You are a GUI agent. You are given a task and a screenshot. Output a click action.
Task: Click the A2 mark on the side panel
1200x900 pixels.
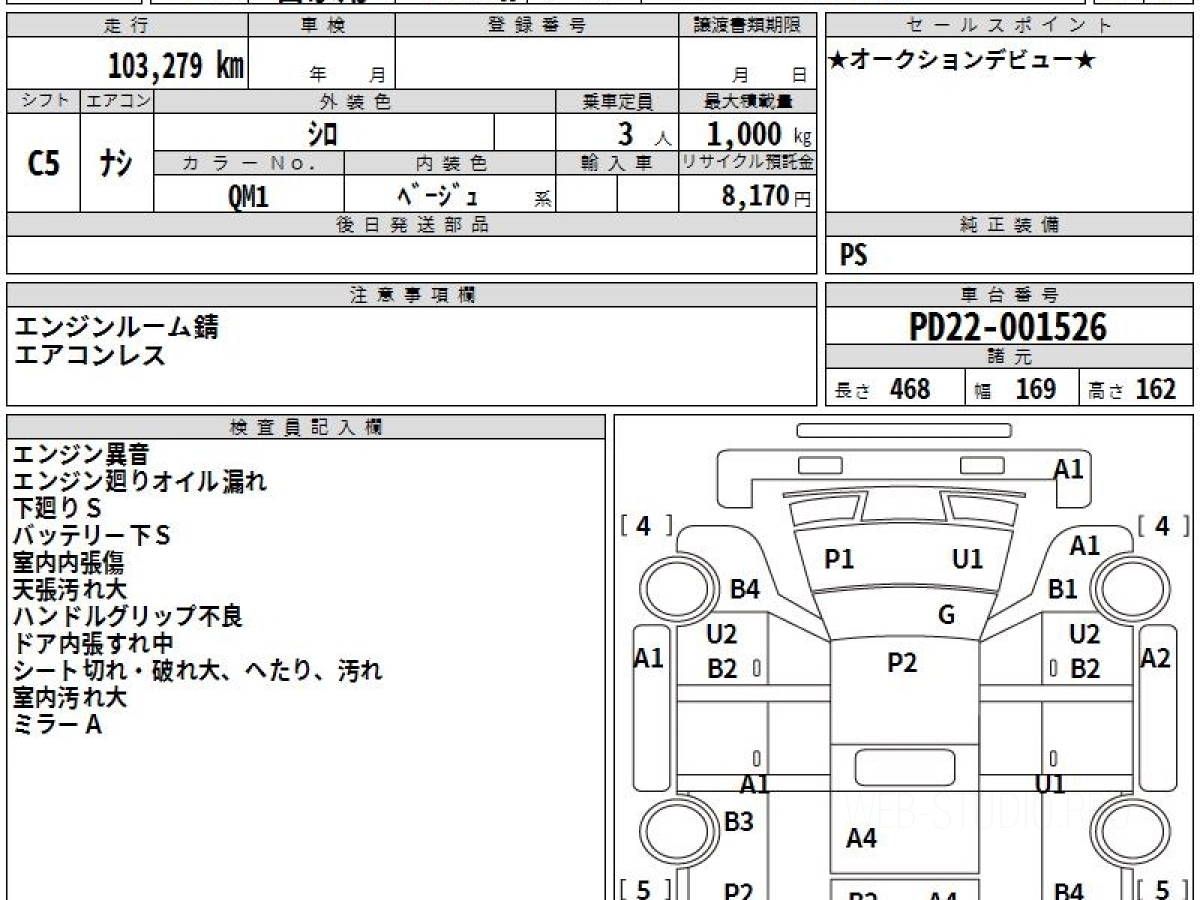point(1156,658)
